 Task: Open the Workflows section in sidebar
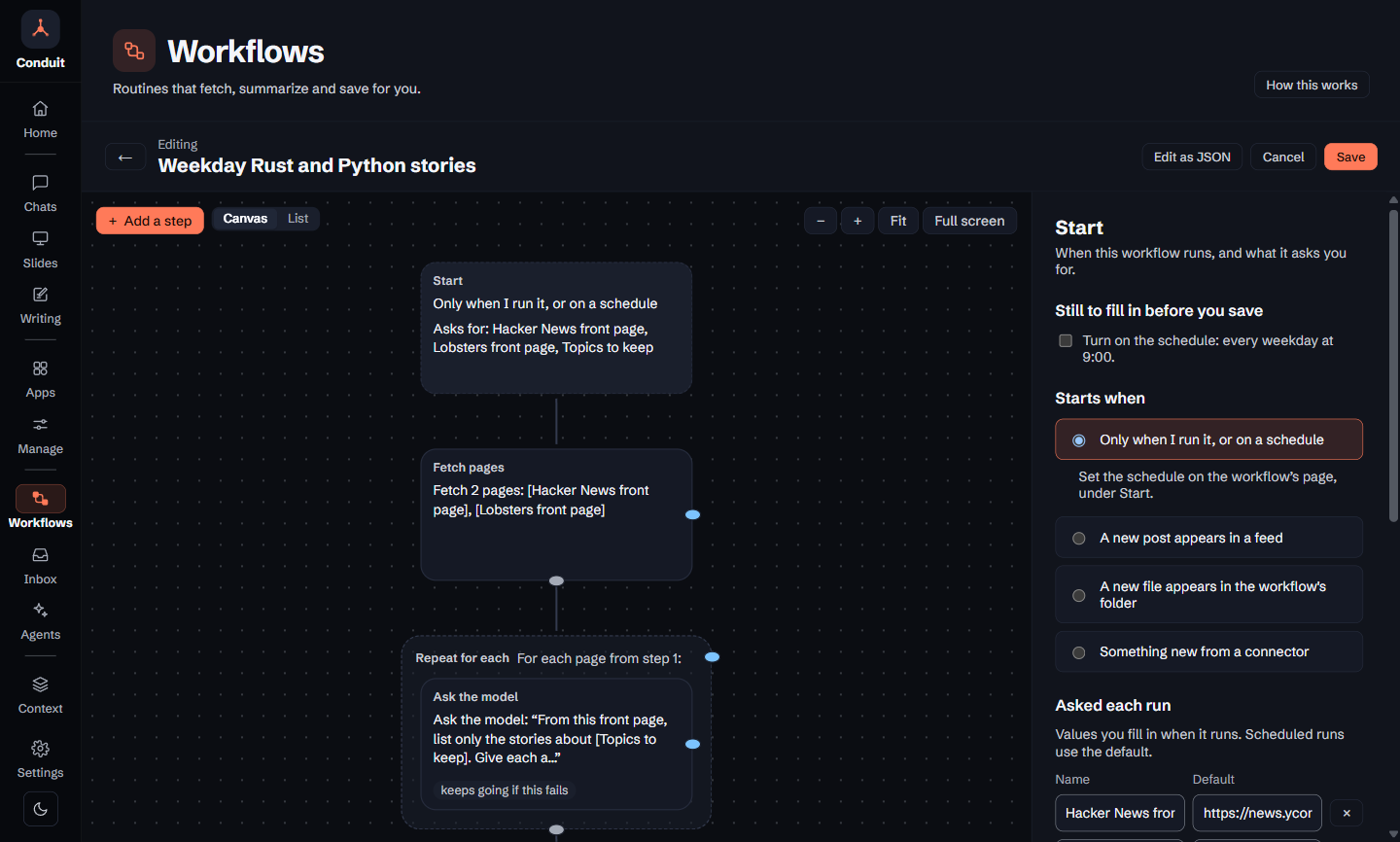coord(40,508)
